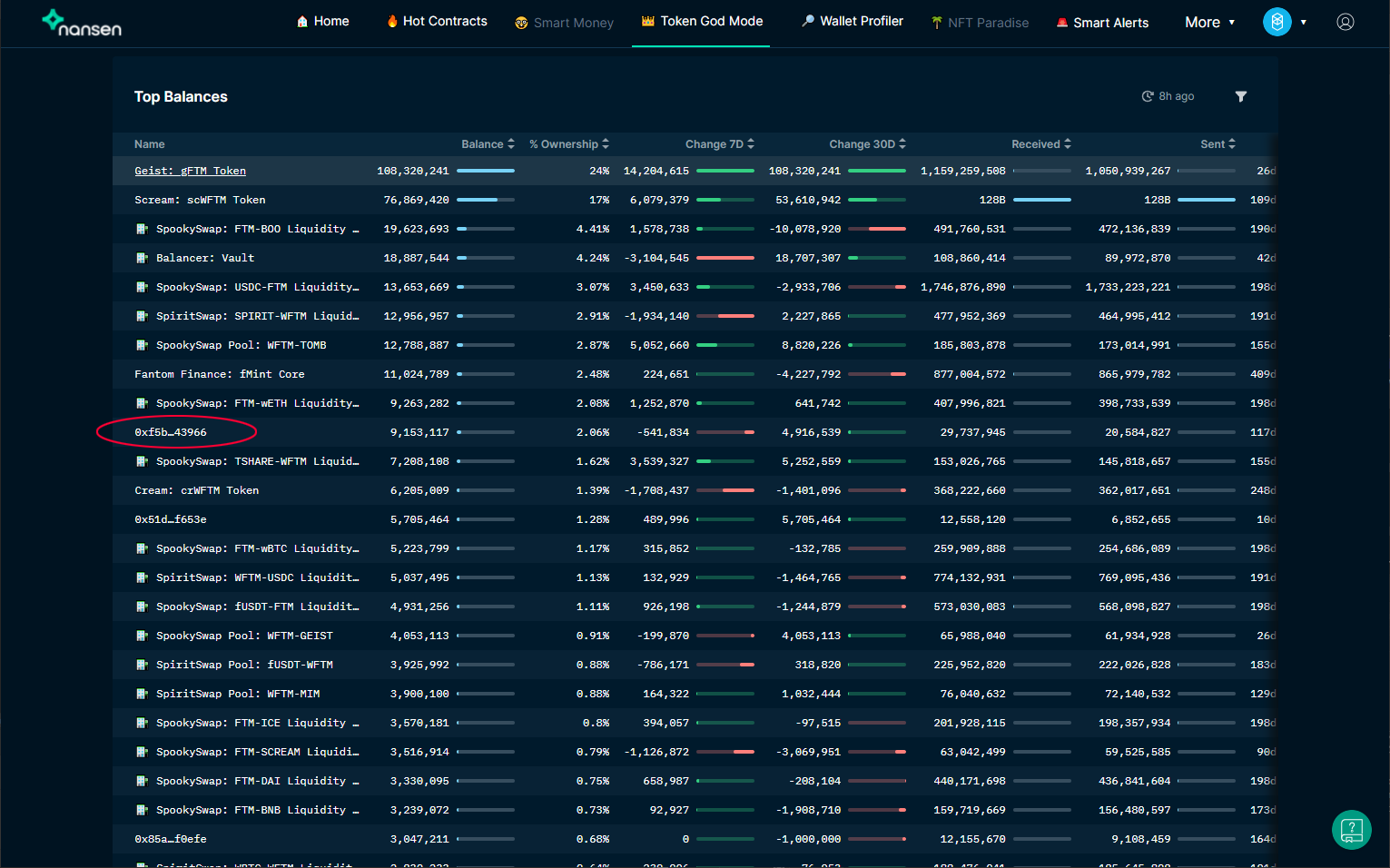The width and height of the screenshot is (1390, 868).
Task: Sort table by Received column
Action: (x=1041, y=144)
